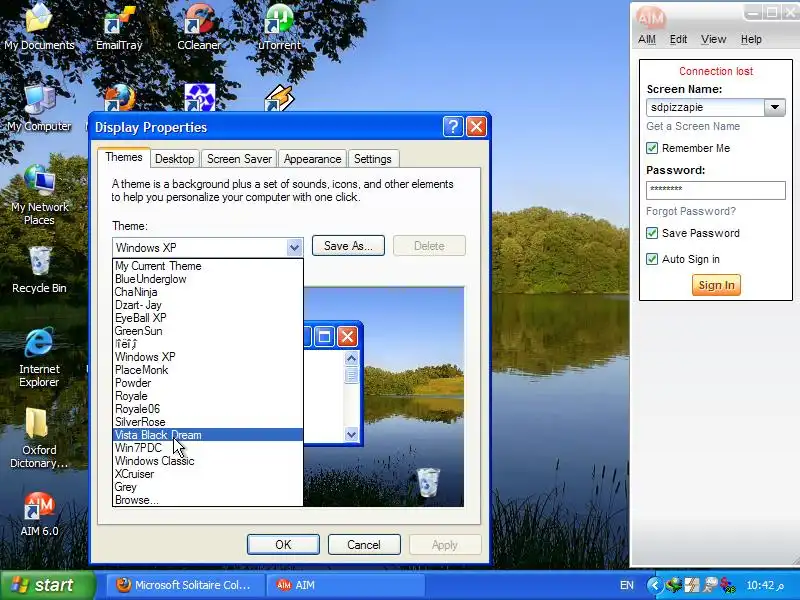Pick BlueUnderglow in the theme list
Image resolution: width=800 pixels, height=600 pixels.
[x=208, y=279]
